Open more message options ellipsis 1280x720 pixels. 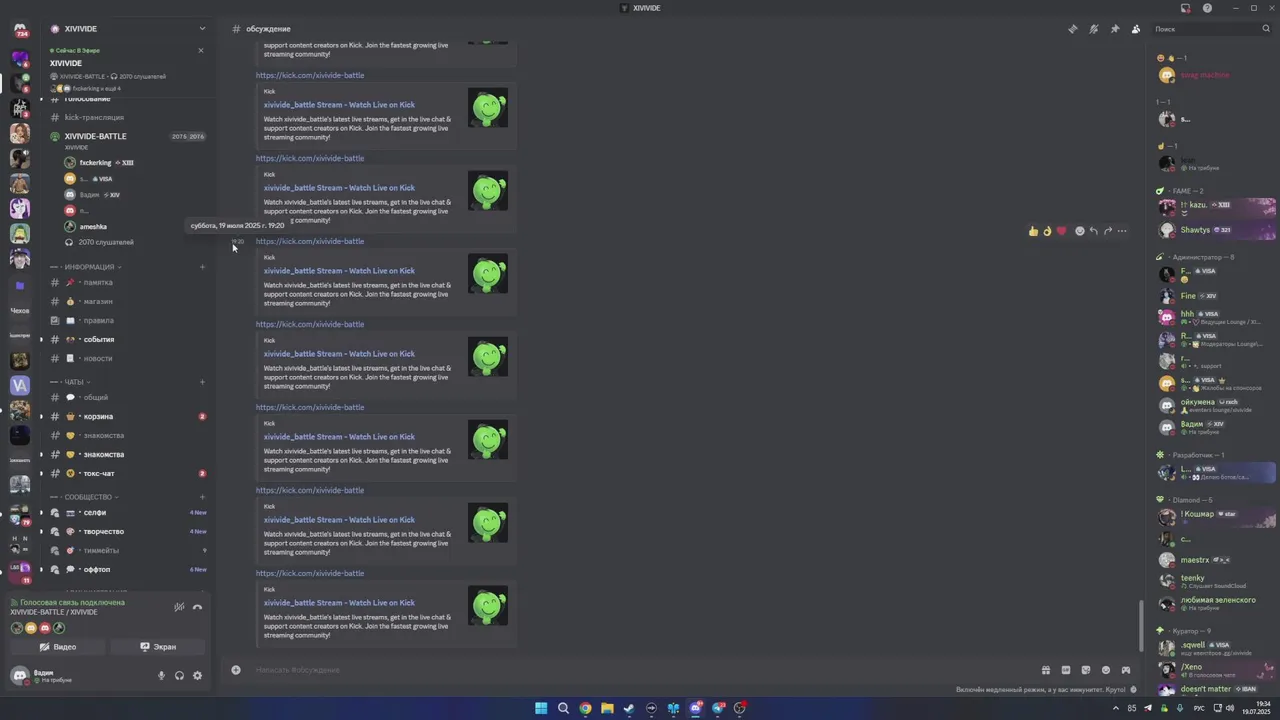(1122, 231)
